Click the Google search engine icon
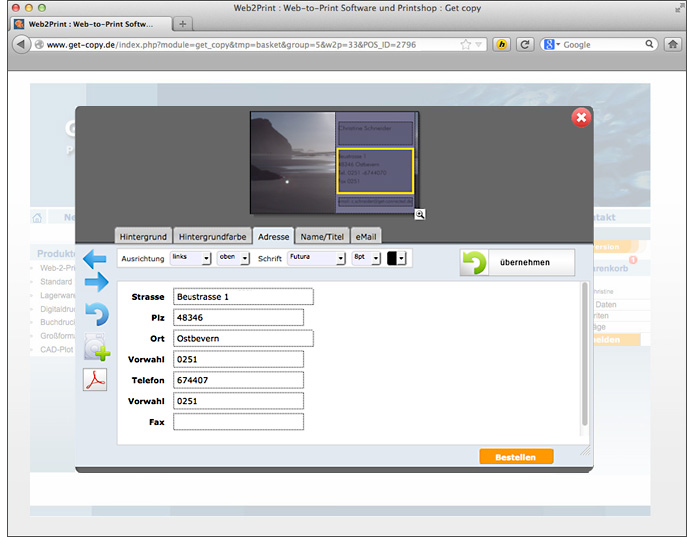Screen dimensions: 690x537 tap(549, 44)
